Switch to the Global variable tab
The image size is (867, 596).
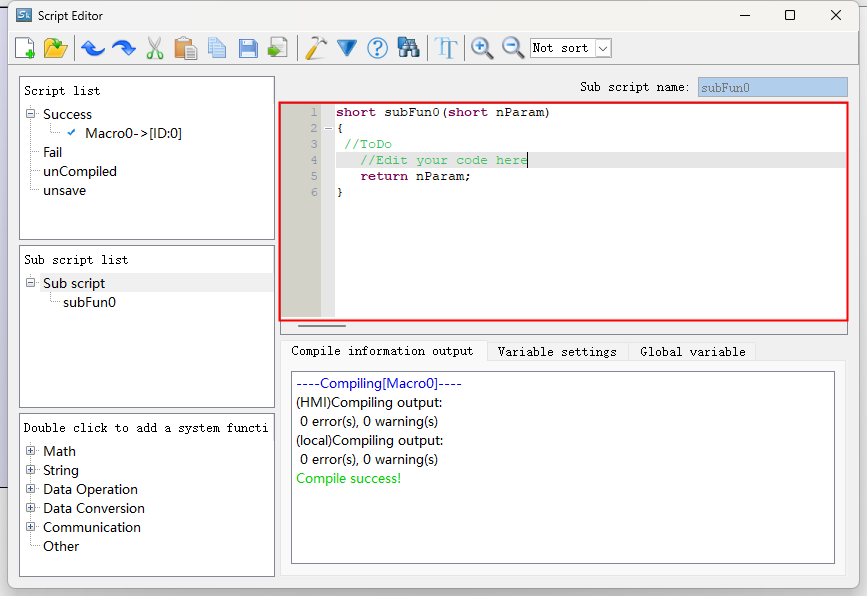(692, 351)
